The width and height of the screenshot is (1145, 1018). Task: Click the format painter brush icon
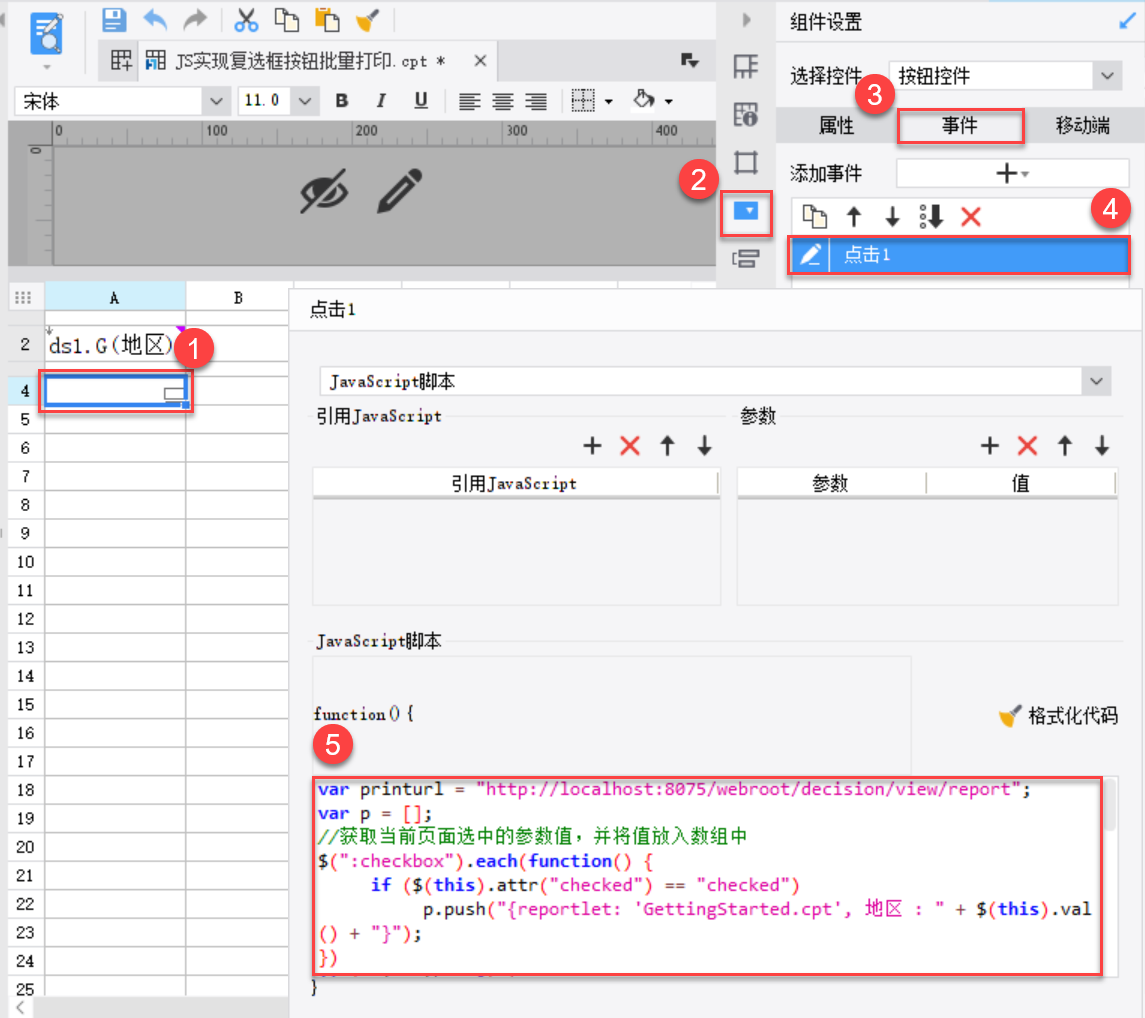[367, 19]
